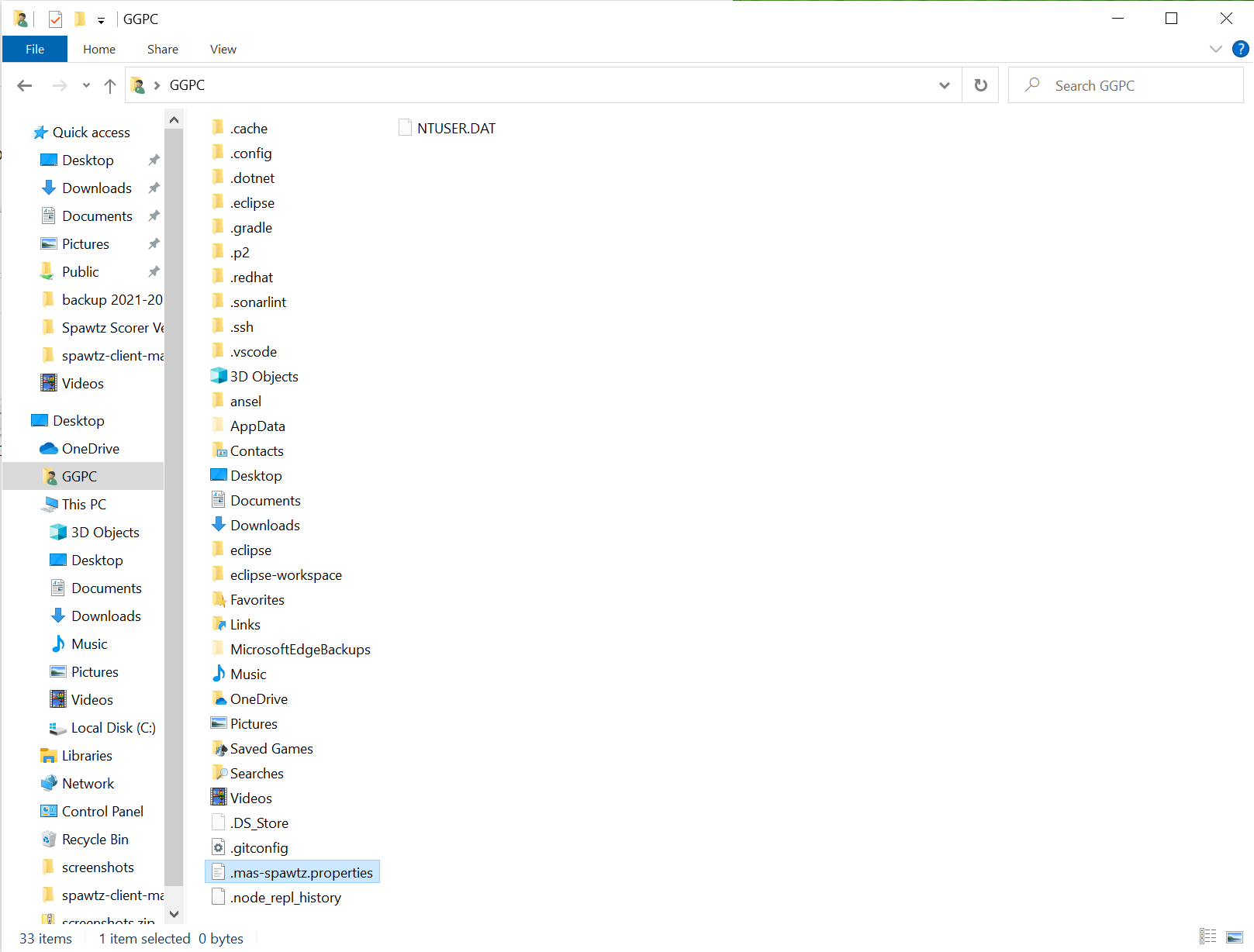1254x952 pixels.
Task: Switch to the View ribbon tab
Action: [x=223, y=49]
